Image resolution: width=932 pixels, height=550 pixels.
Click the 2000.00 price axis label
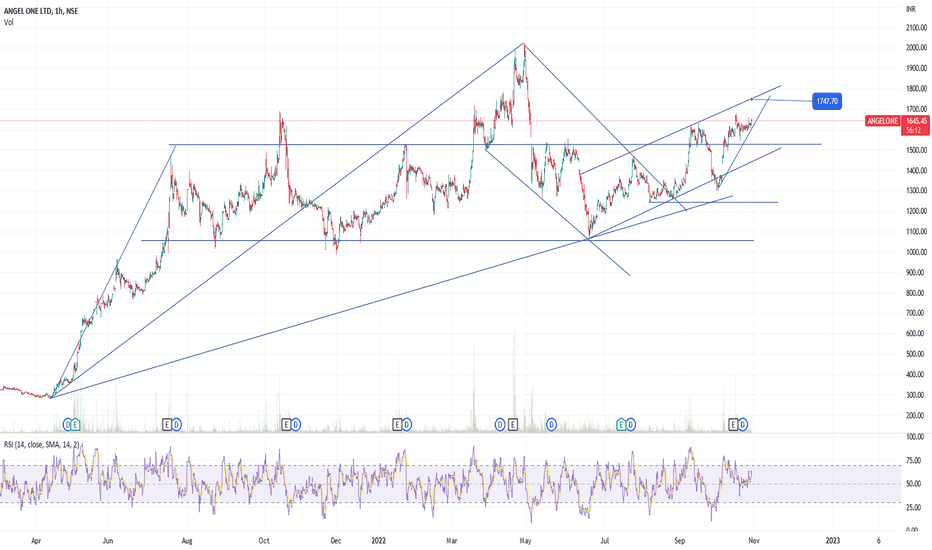tap(916, 48)
